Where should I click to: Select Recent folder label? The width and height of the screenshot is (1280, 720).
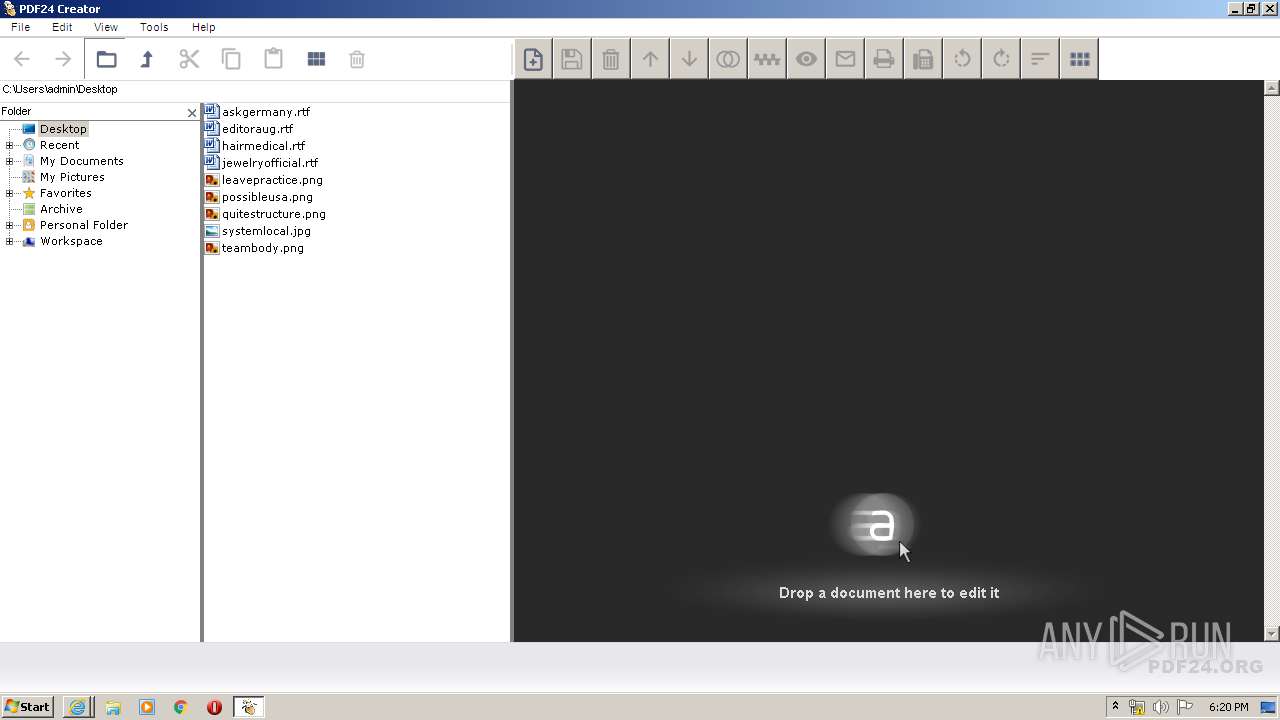(x=59, y=145)
